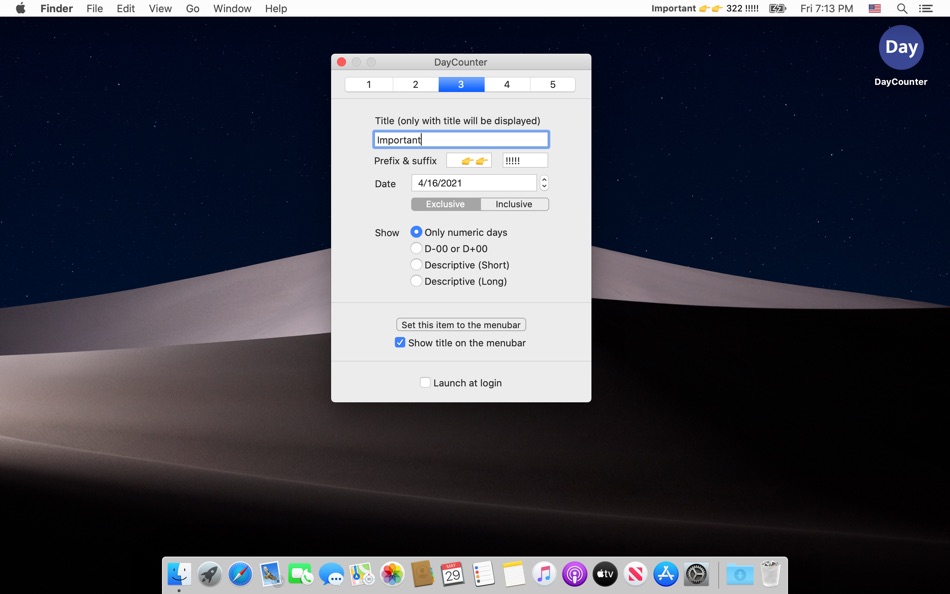Click the US flag input source icon
Viewport: 950px width, 594px height.
875,8
